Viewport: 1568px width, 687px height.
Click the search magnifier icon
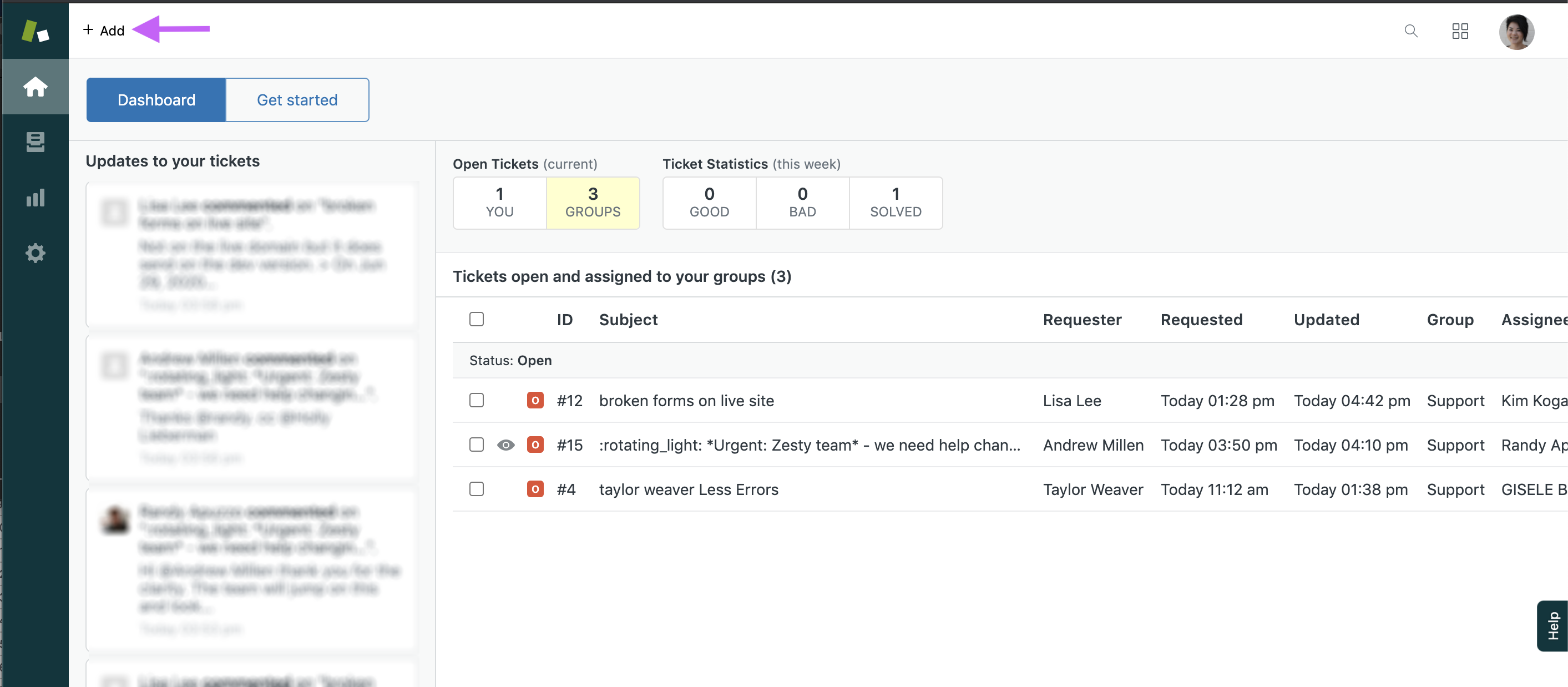(x=1410, y=31)
